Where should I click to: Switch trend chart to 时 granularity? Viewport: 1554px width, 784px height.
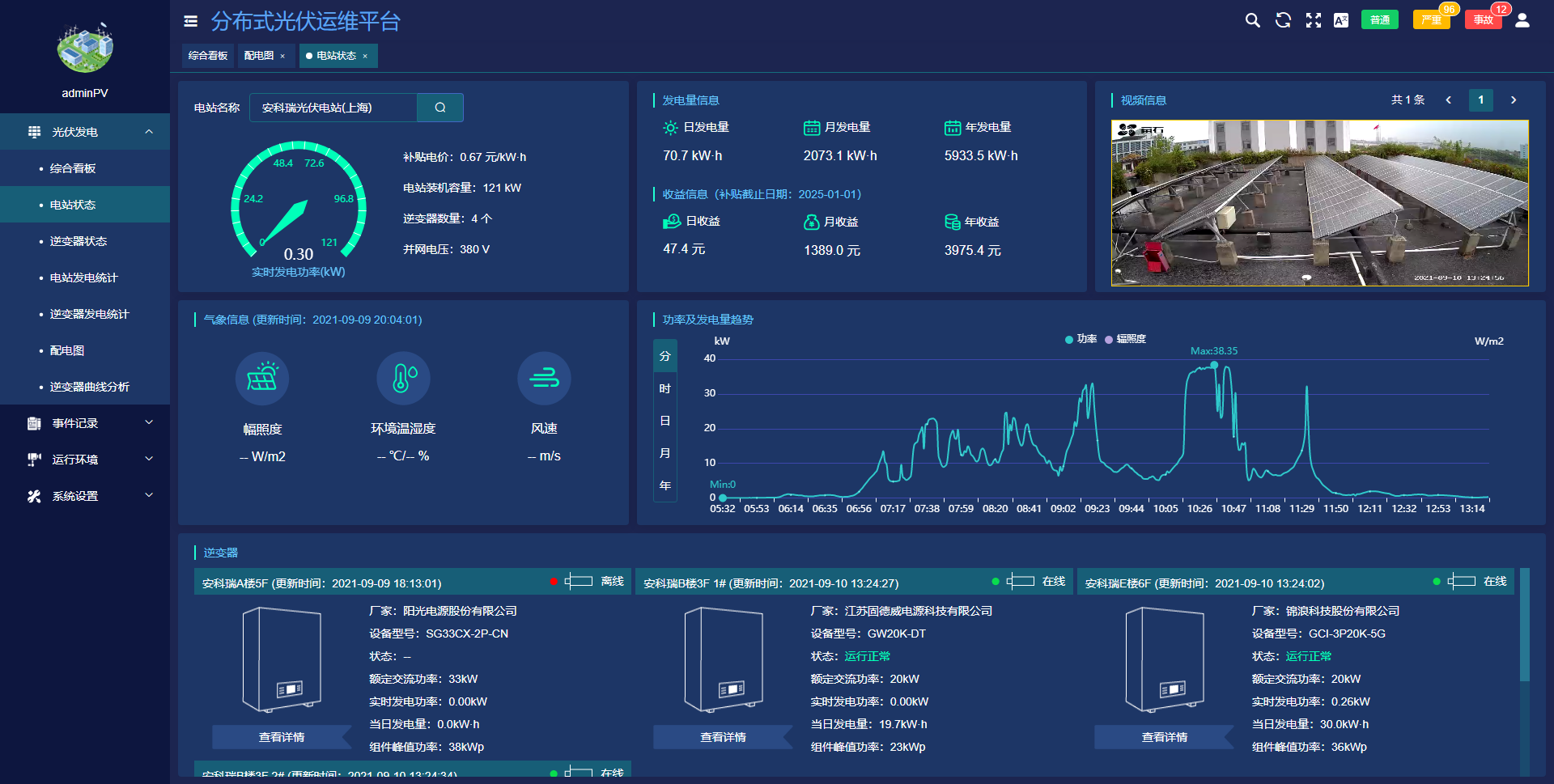click(x=664, y=388)
